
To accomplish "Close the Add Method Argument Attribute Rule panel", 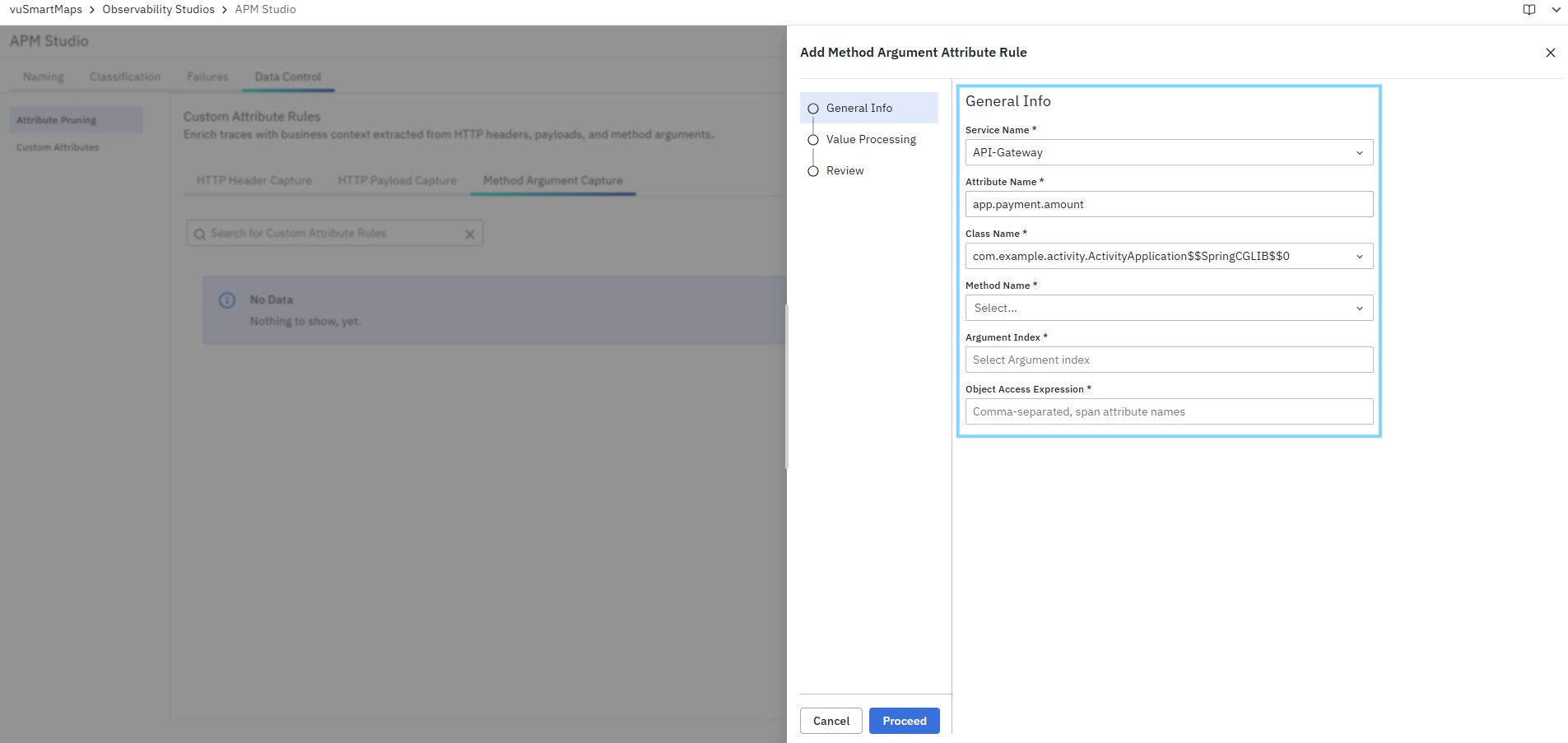I will point(1550,53).
